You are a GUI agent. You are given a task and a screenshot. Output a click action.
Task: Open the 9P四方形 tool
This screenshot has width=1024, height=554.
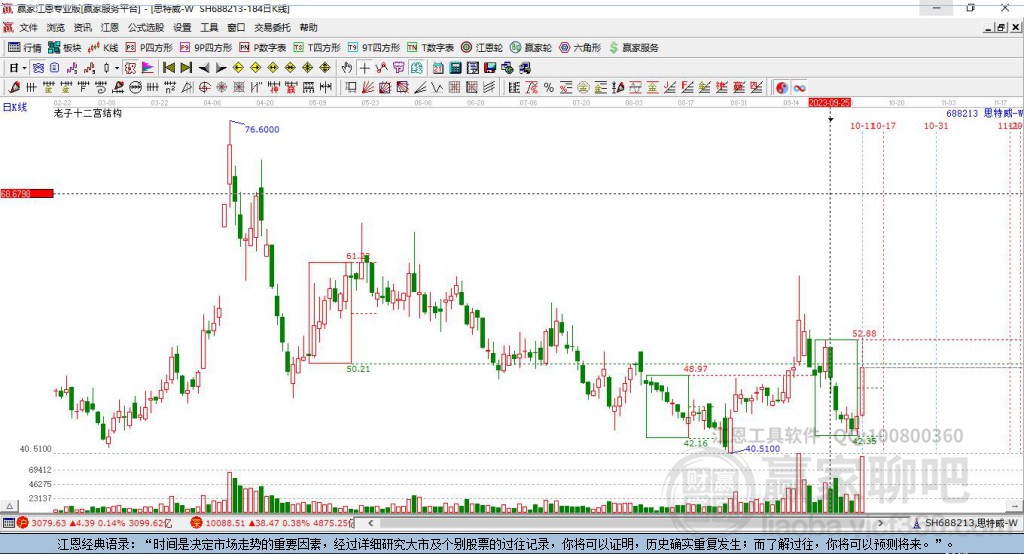click(x=206, y=48)
